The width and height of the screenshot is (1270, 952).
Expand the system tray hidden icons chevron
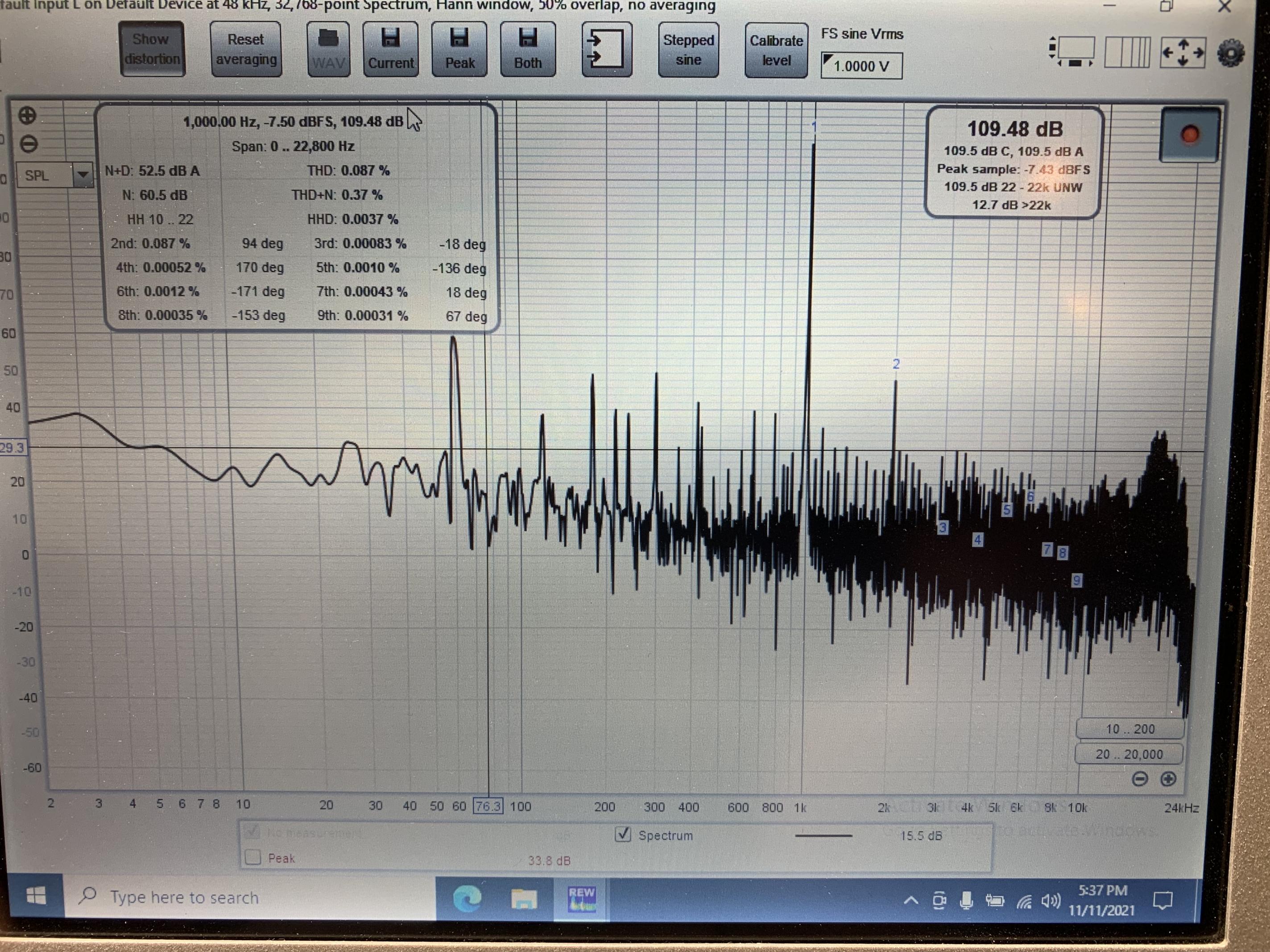[x=910, y=901]
